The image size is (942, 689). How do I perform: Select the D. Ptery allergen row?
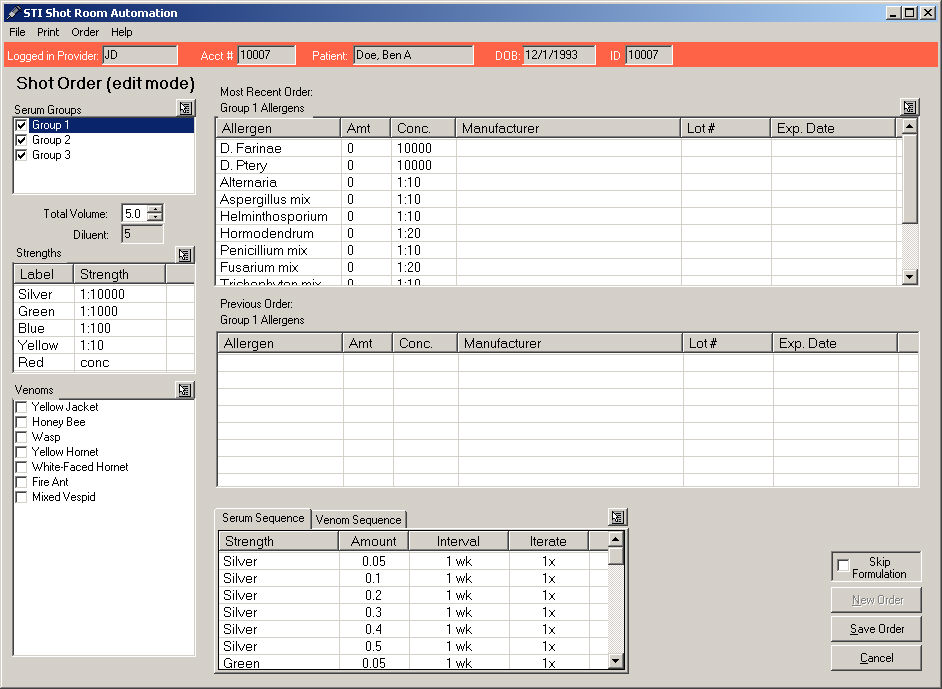point(559,165)
